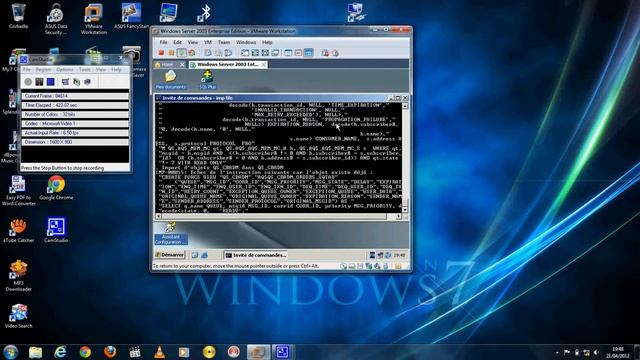Click the CamStudio screen annotations icon
The height and width of the screenshot is (360, 640).
tap(87, 82)
